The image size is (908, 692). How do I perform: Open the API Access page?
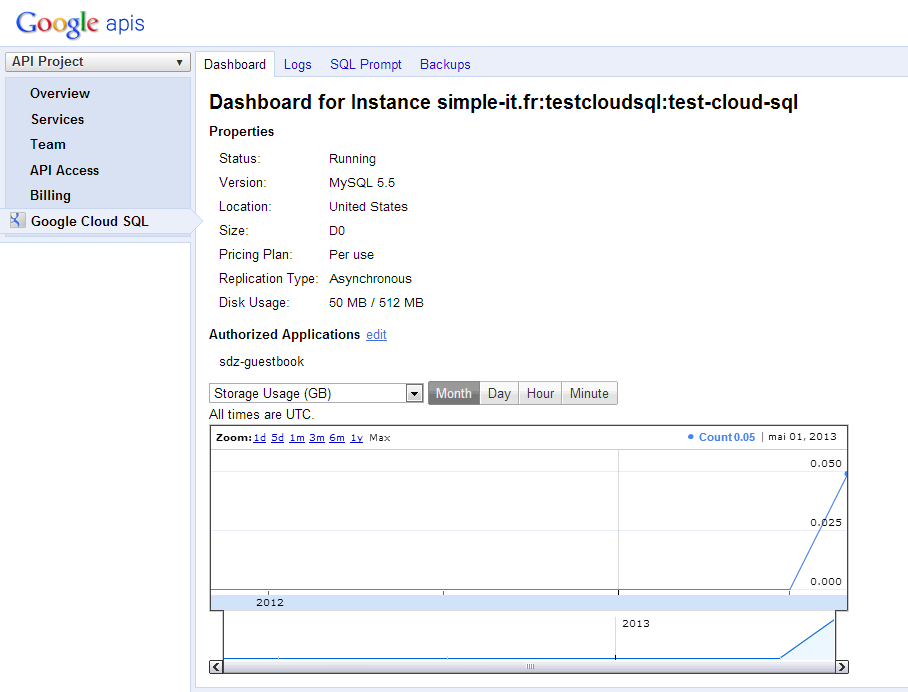[64, 169]
